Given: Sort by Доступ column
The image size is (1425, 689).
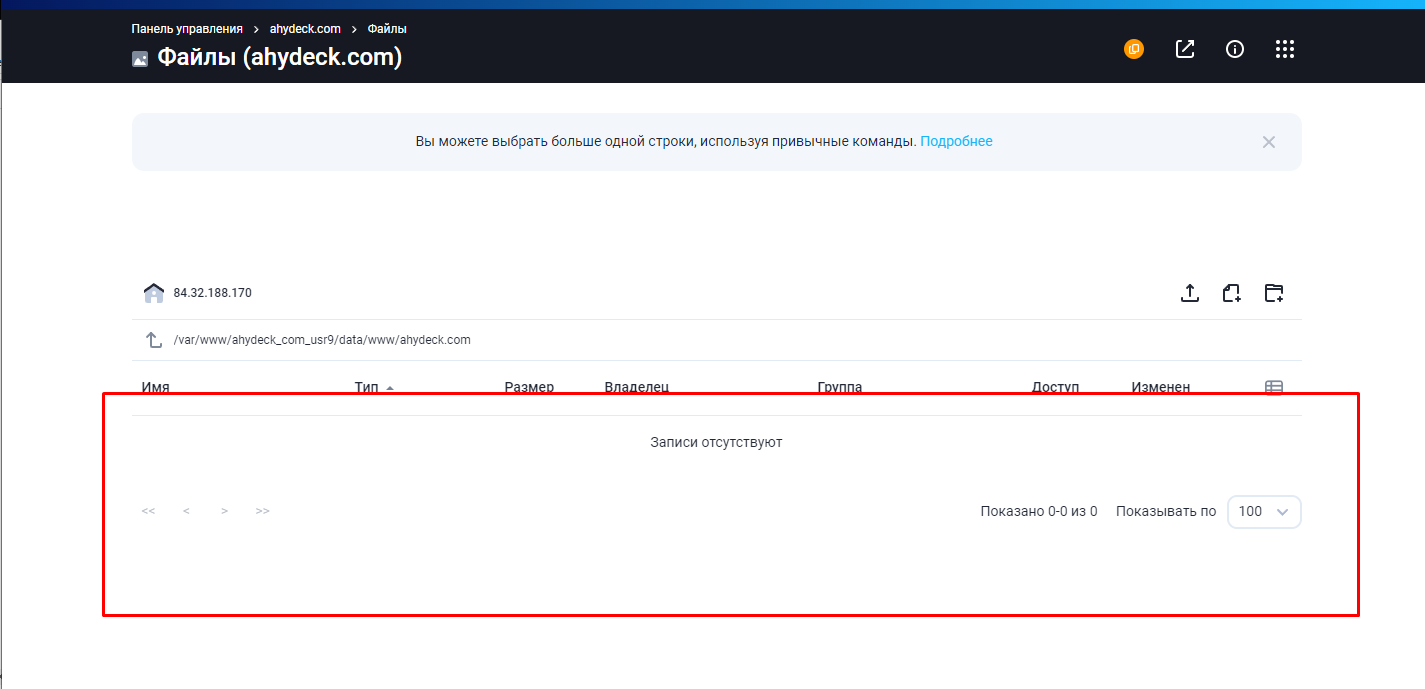Looking at the screenshot, I should click(x=1056, y=387).
